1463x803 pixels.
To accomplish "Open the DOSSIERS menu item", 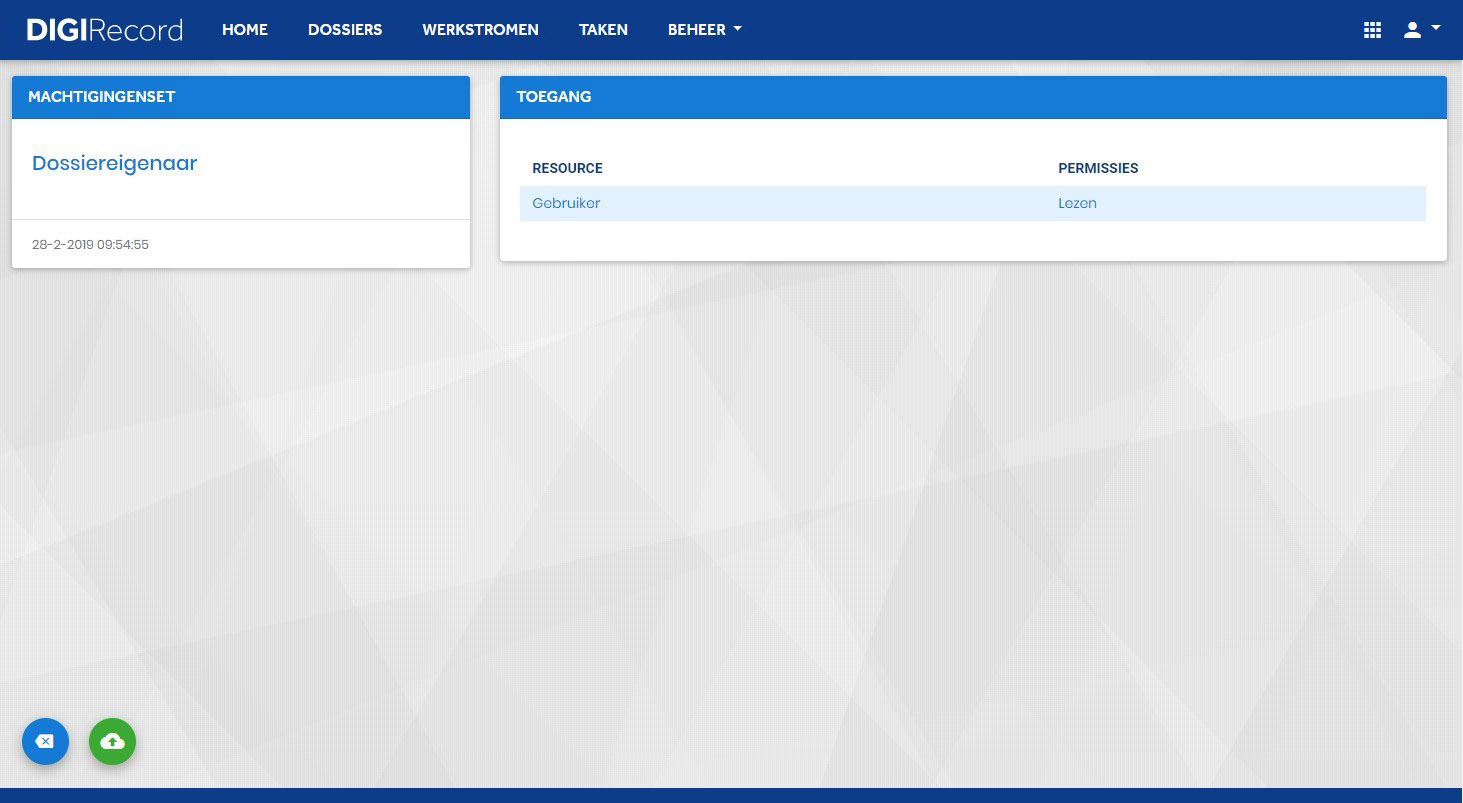I will (x=345, y=30).
